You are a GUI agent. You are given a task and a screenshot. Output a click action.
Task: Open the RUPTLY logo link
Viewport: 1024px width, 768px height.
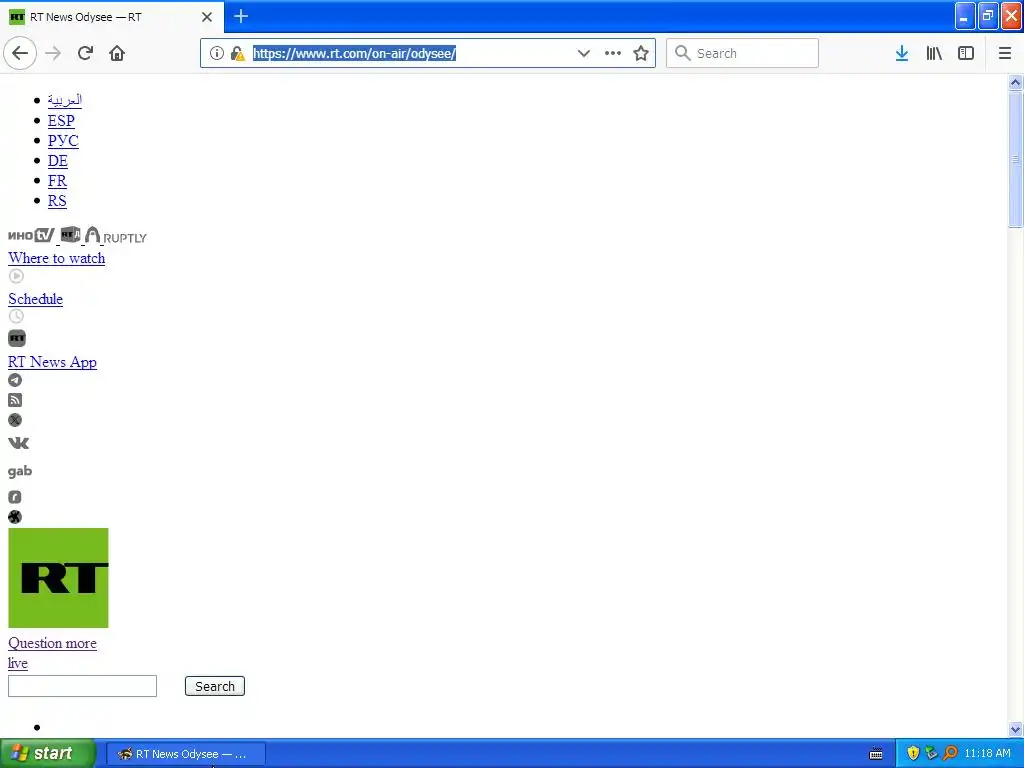click(x=116, y=236)
